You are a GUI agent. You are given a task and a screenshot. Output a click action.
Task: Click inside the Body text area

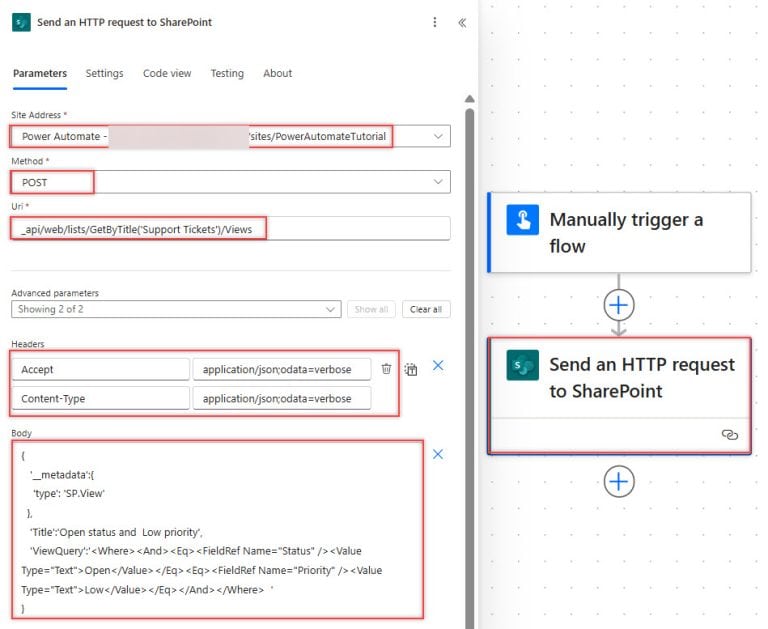217,529
